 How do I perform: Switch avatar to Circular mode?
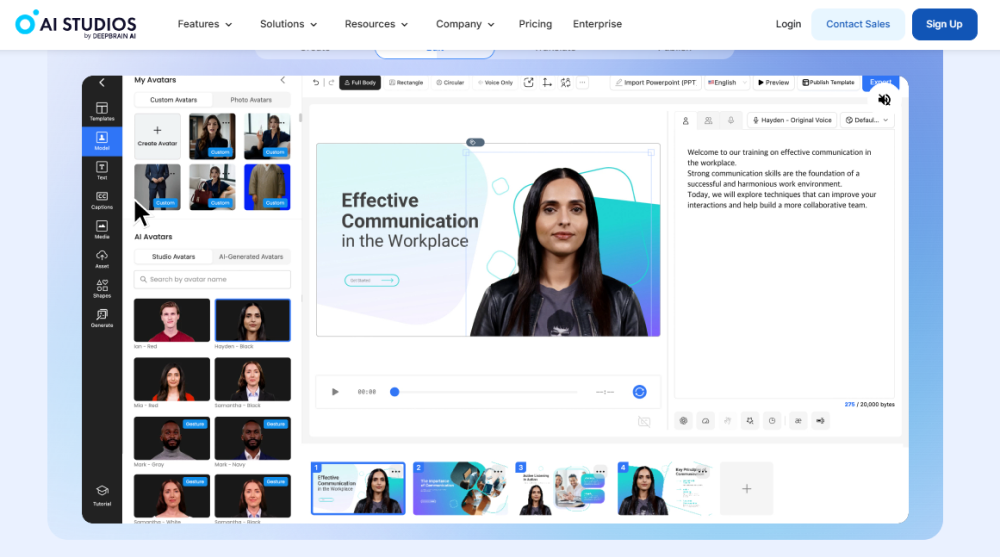(x=450, y=82)
